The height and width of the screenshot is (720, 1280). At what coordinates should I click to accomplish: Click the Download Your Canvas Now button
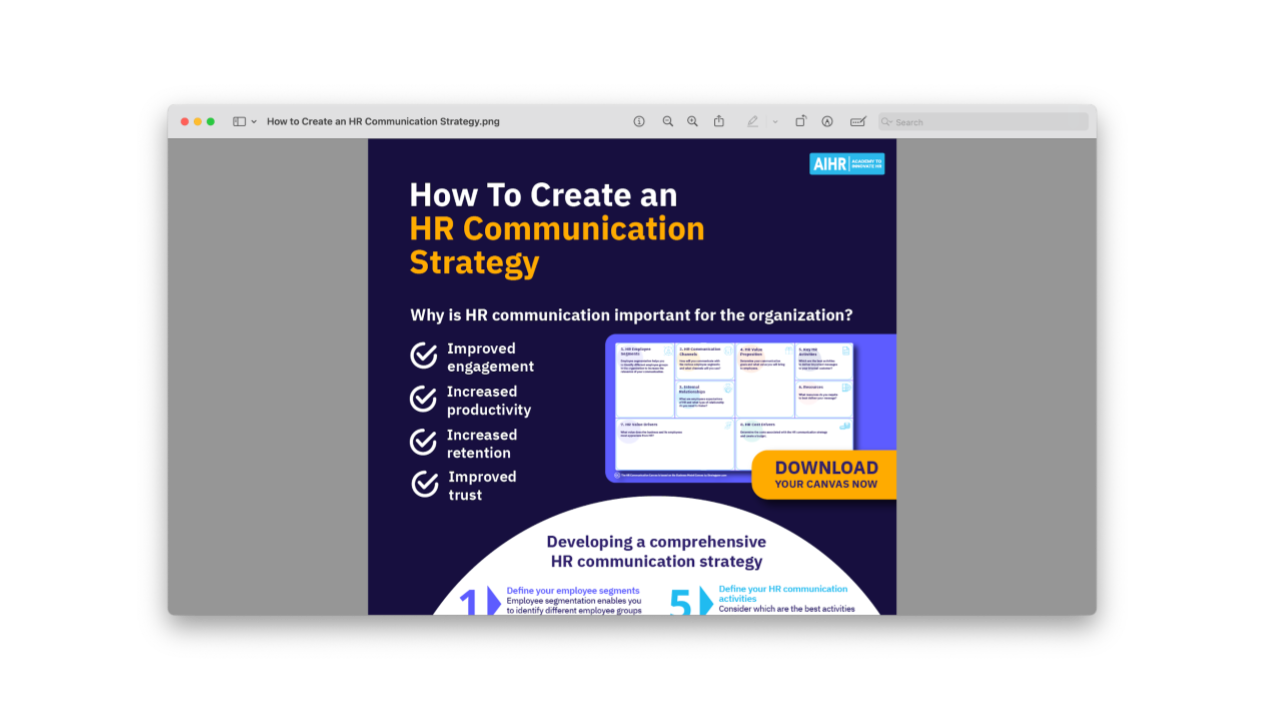click(x=825, y=475)
